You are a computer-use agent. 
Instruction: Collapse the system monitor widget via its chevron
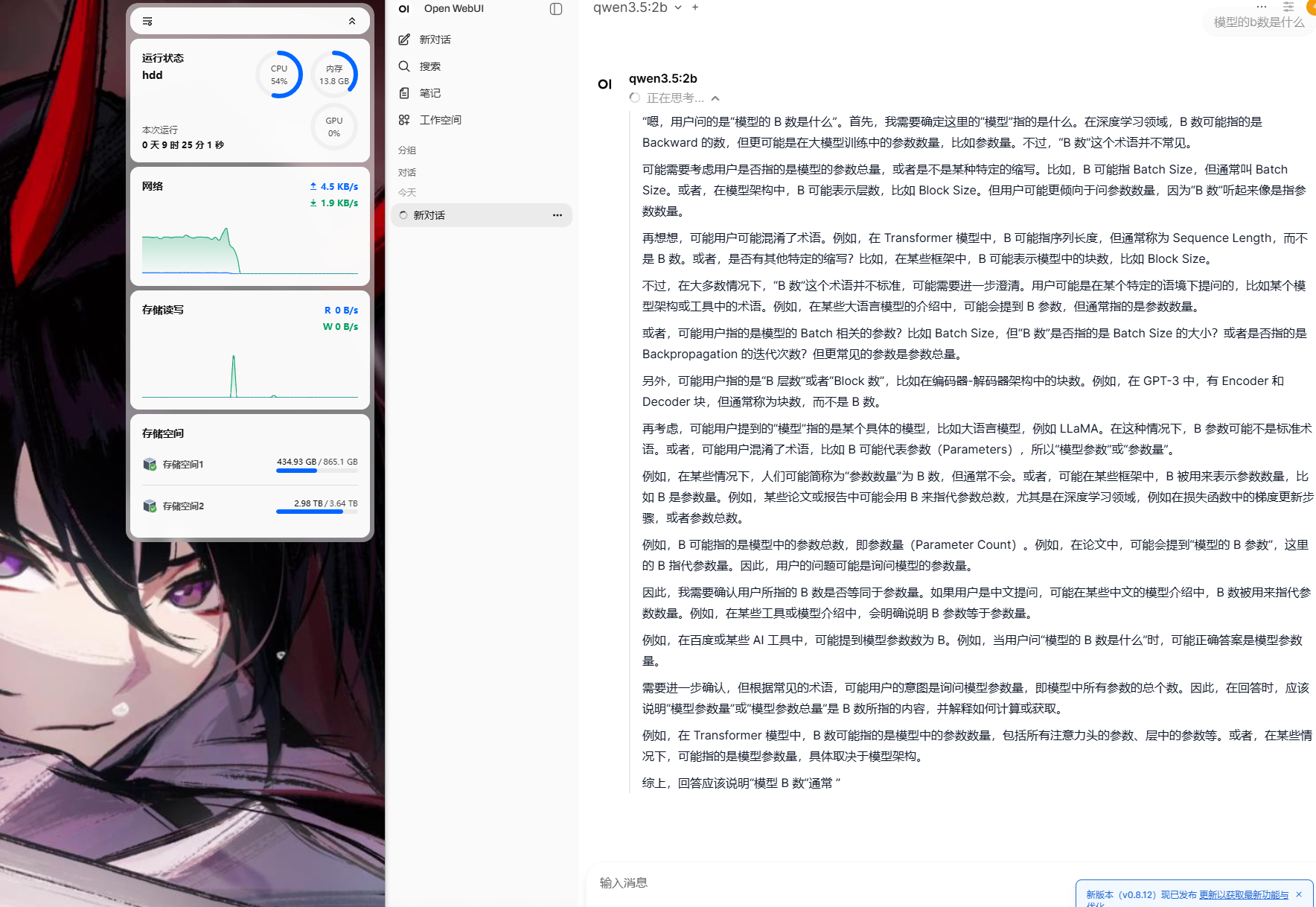point(352,21)
